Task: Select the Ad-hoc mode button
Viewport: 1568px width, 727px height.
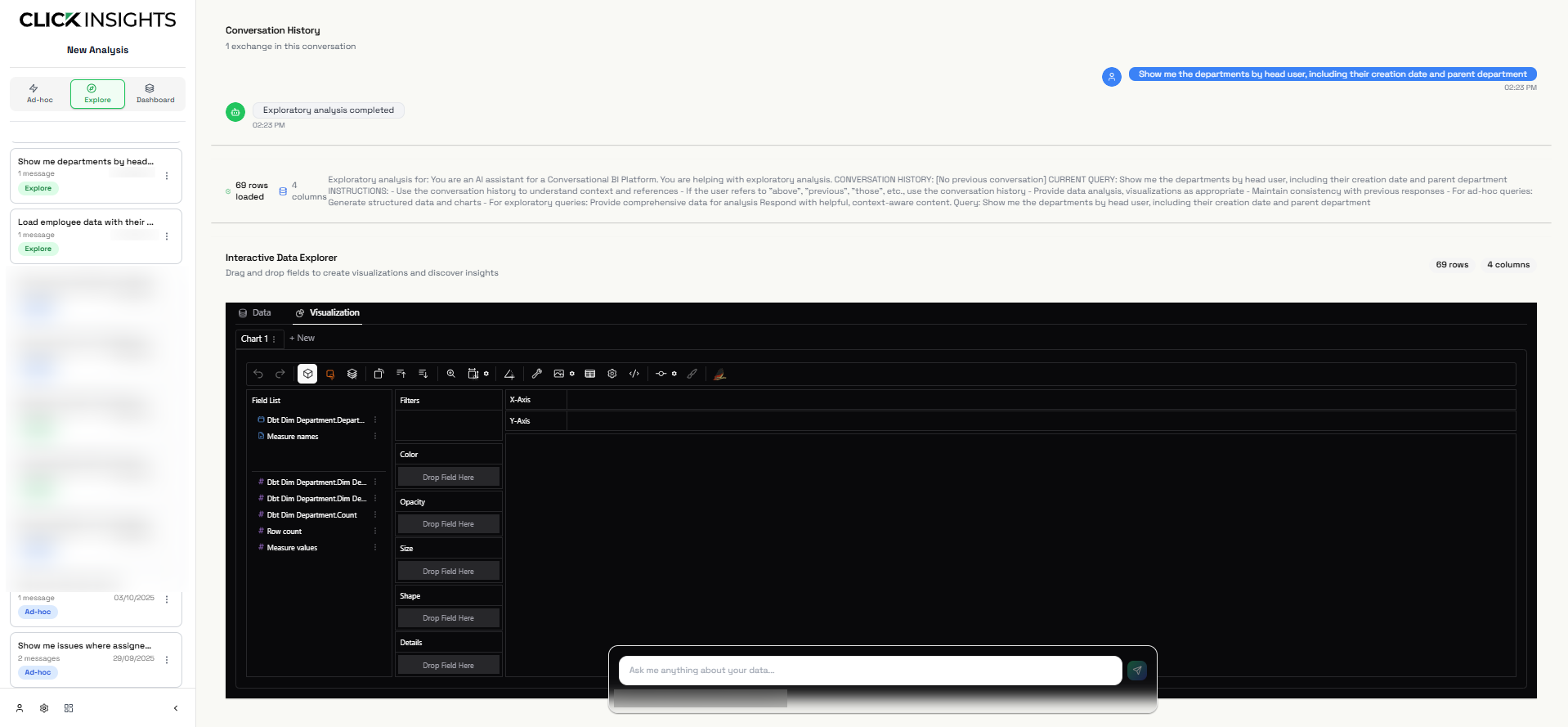Action: (x=39, y=94)
